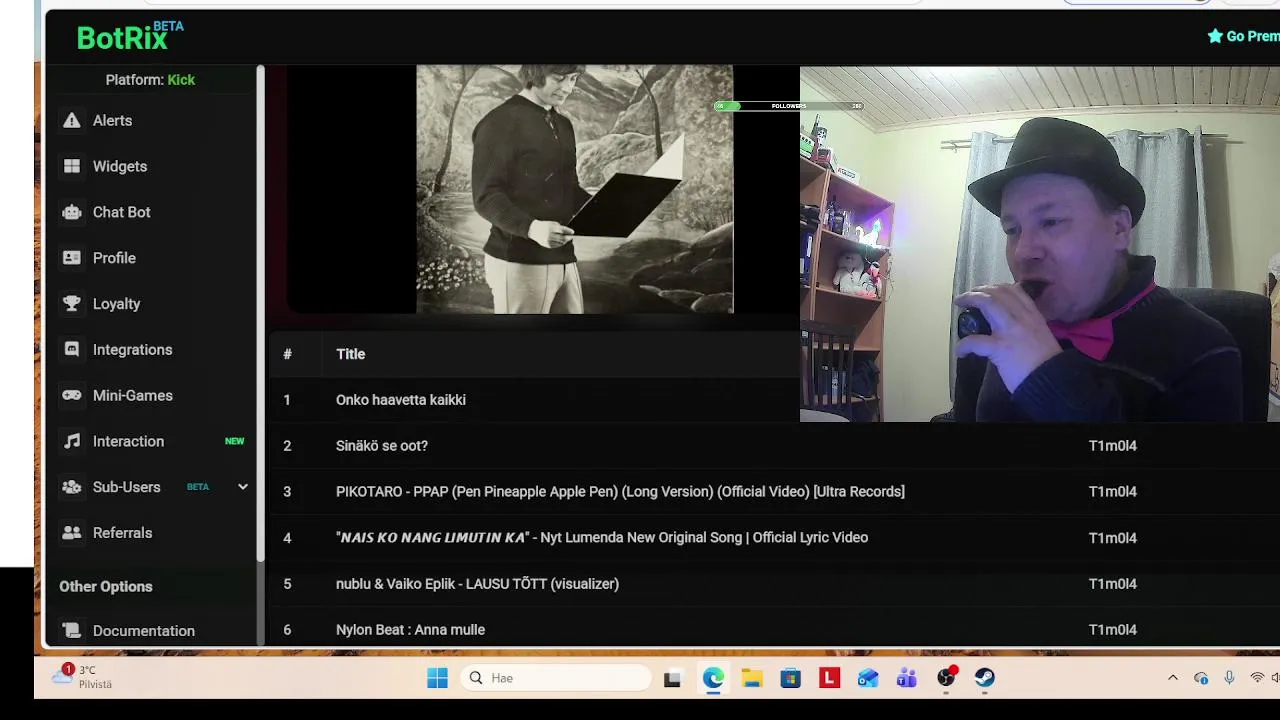Click T1m0l4 requester in row 2
This screenshot has height=720, width=1280.
tap(1112, 446)
